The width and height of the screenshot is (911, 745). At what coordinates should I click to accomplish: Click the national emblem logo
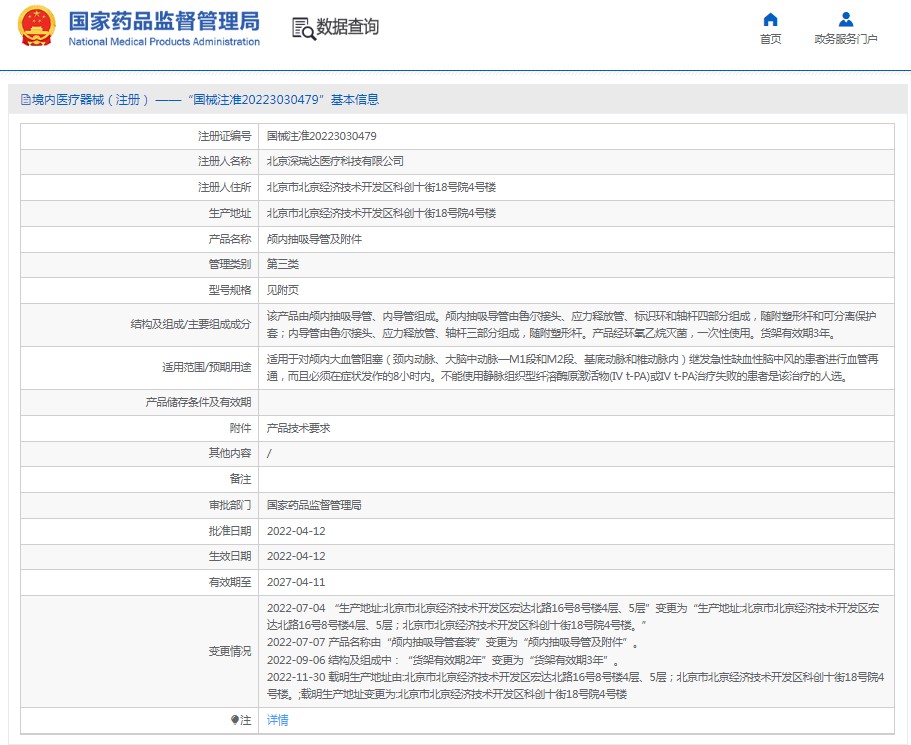coord(35,26)
